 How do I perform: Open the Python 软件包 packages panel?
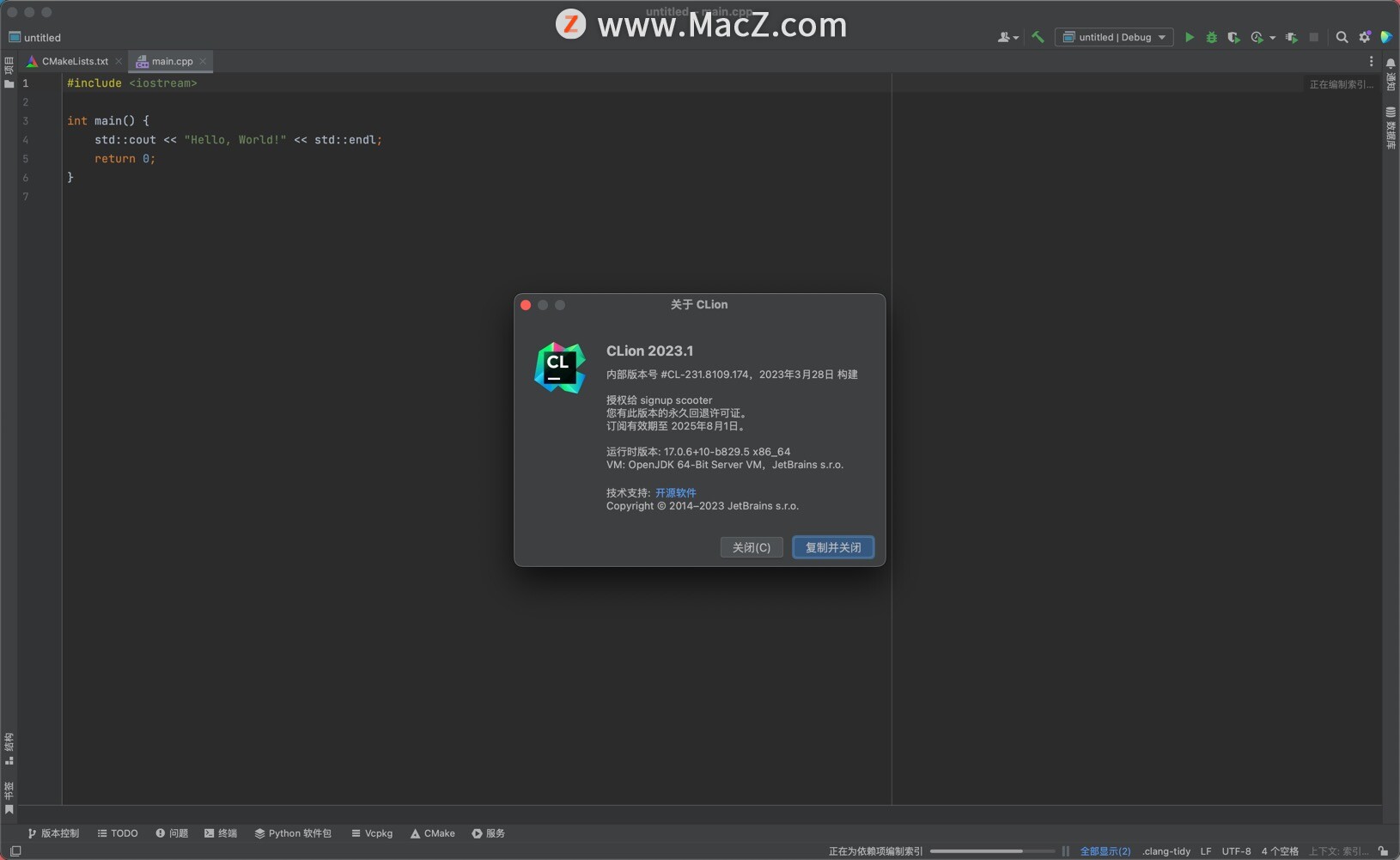(293, 833)
